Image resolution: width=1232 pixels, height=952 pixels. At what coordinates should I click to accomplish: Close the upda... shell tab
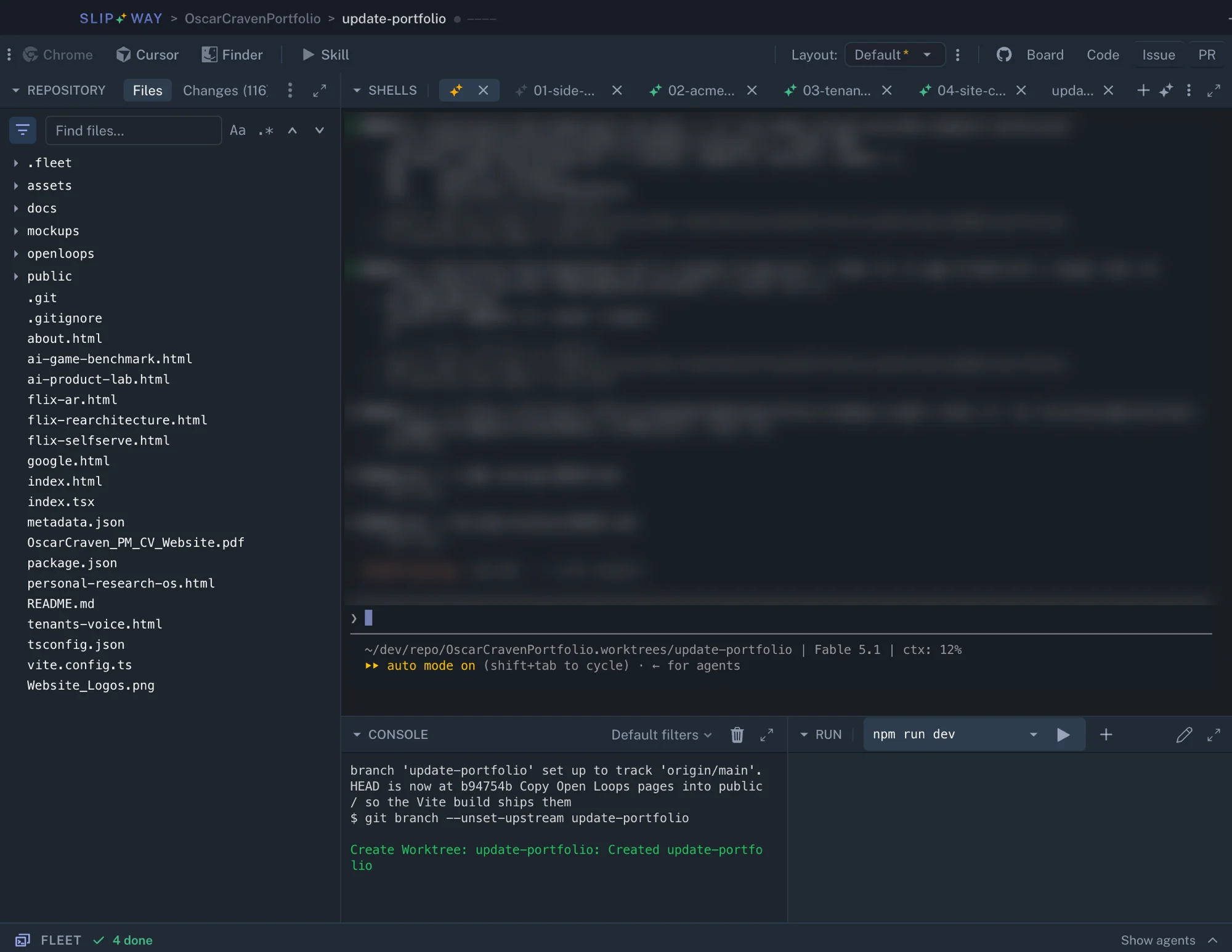pyautogui.click(x=1108, y=91)
